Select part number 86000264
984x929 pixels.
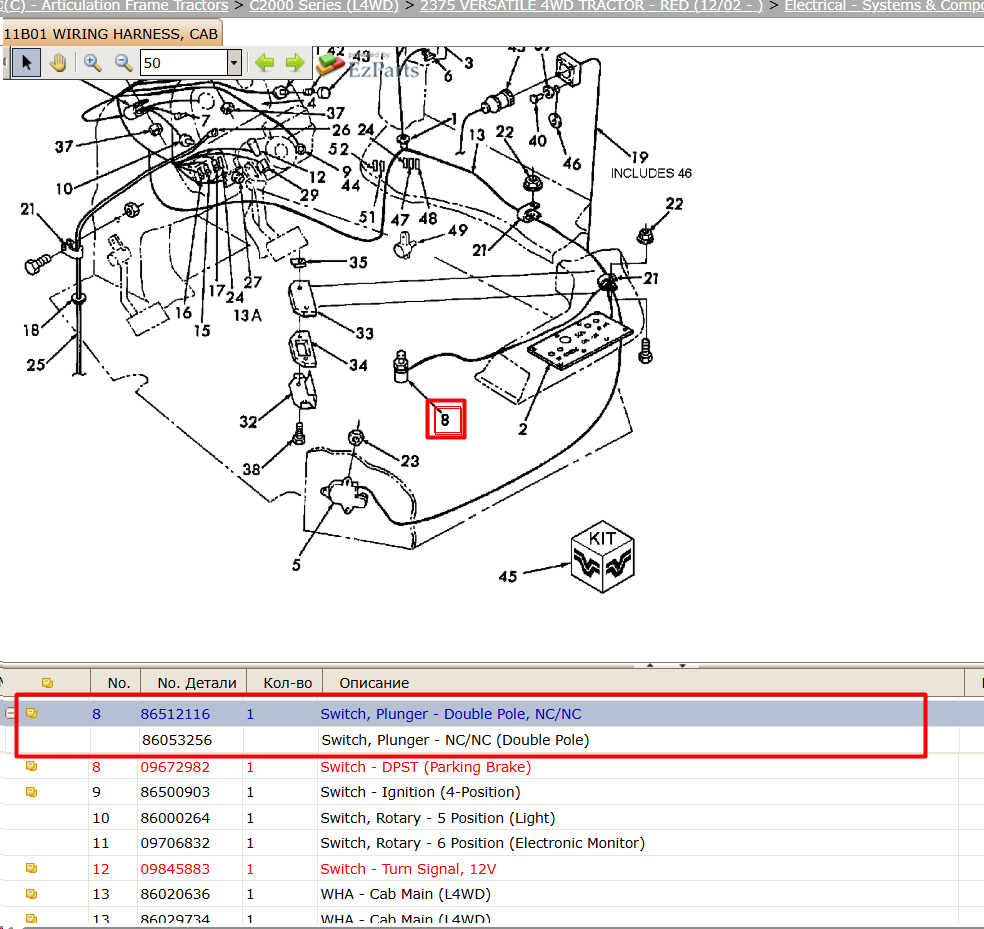[175, 818]
